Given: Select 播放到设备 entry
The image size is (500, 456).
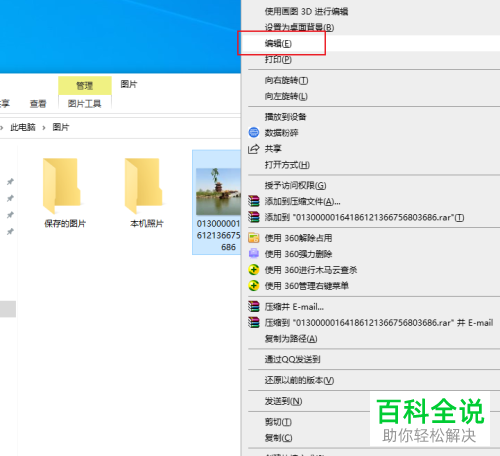Looking at the screenshot, I should pos(285,117).
